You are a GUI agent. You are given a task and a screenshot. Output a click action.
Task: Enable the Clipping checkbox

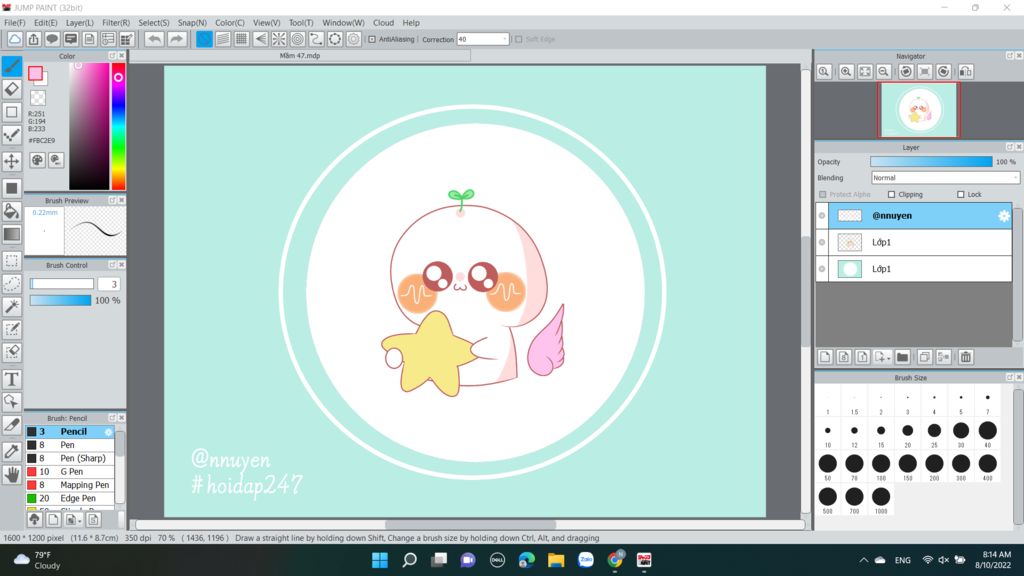click(x=891, y=195)
